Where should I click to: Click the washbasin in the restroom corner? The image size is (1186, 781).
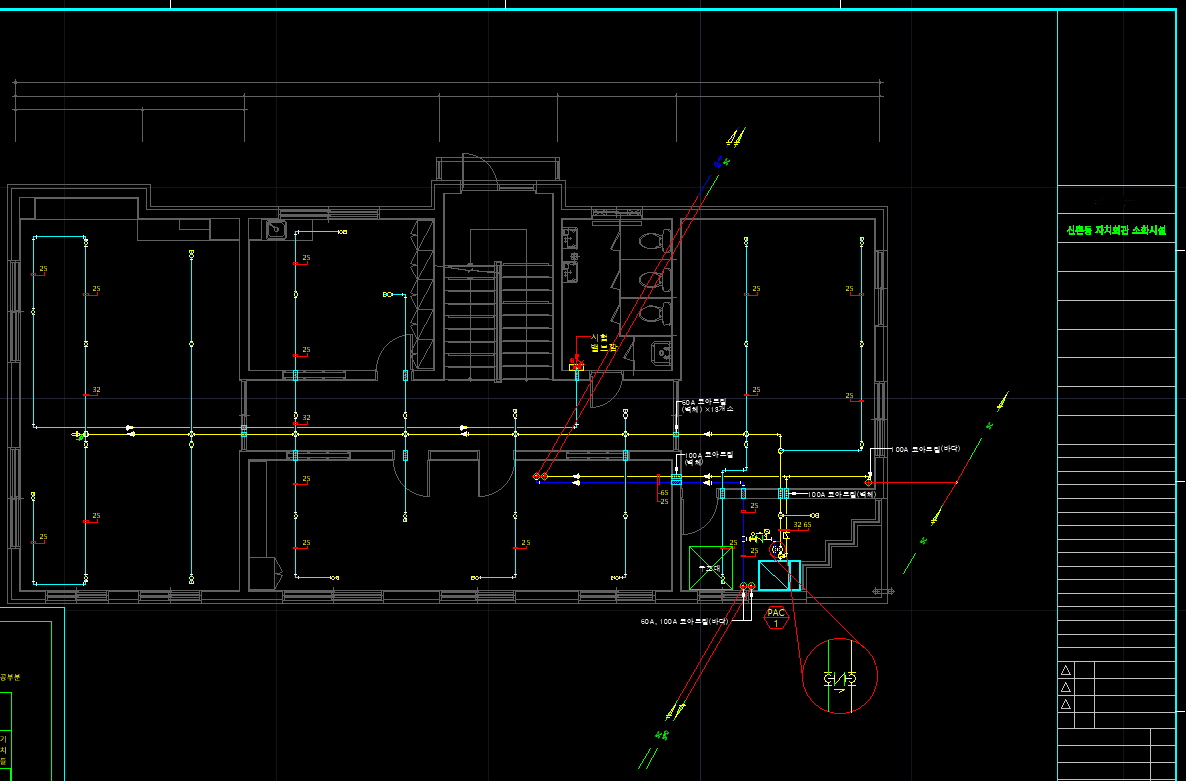(661, 353)
